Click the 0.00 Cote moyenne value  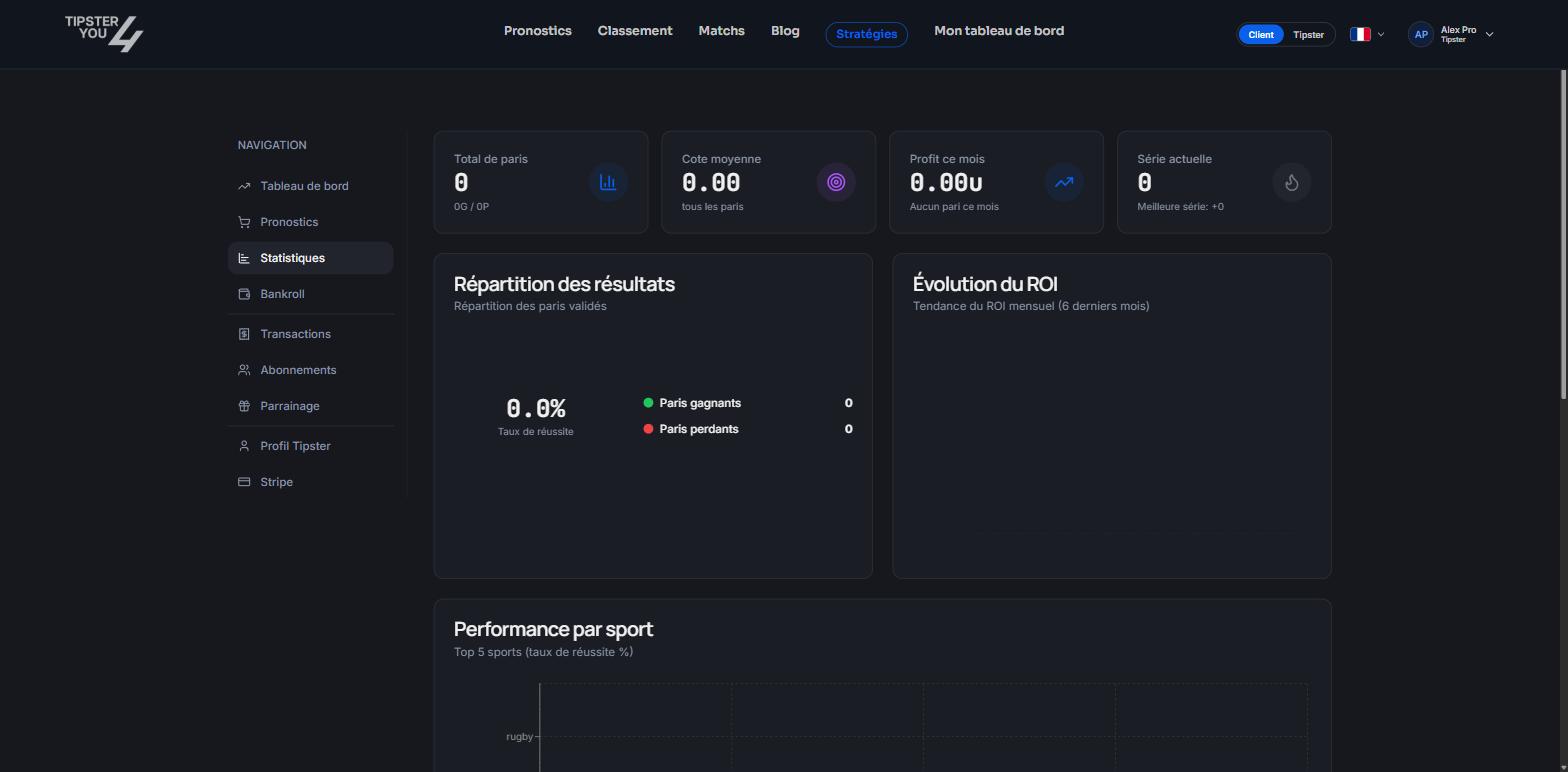711,183
